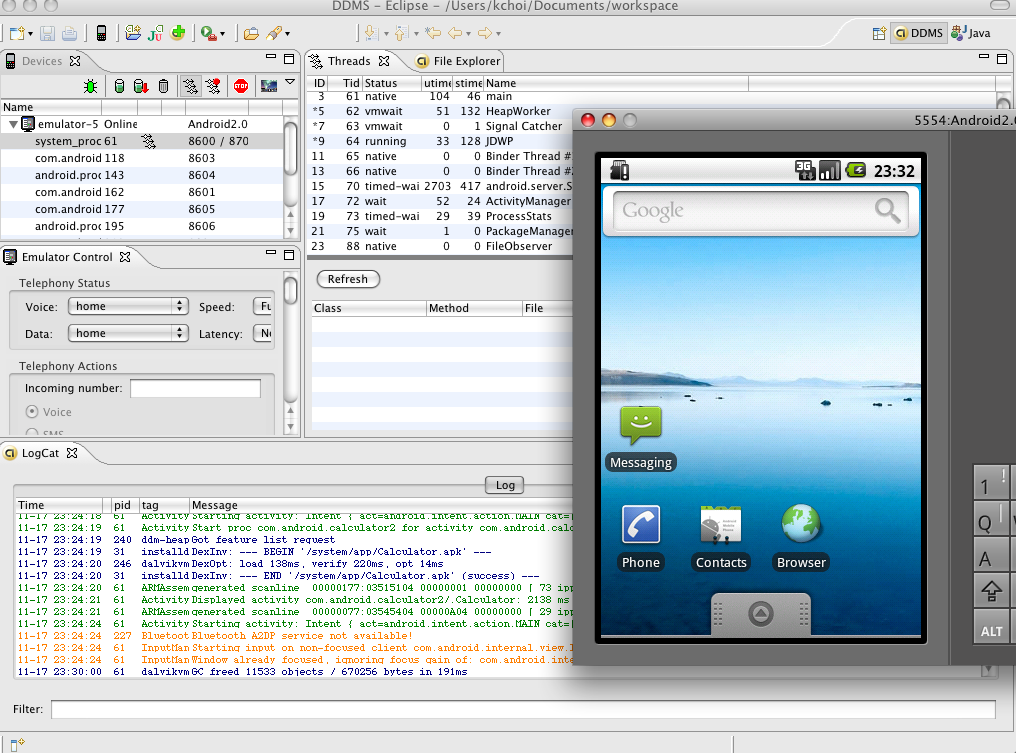The width and height of the screenshot is (1016, 753).
Task: Click the shift key on emulator keyboard
Action: tap(991, 590)
